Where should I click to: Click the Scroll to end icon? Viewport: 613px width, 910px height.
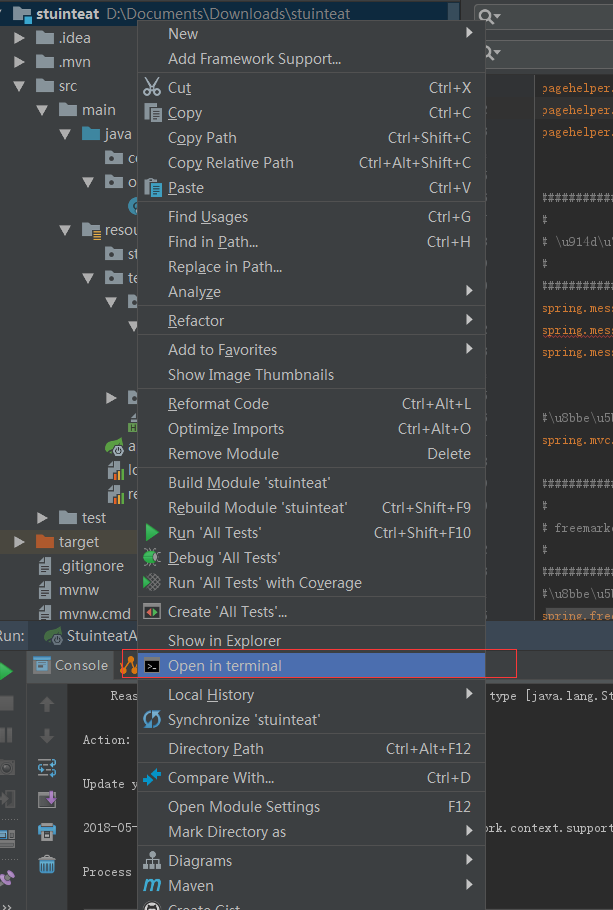(47, 800)
